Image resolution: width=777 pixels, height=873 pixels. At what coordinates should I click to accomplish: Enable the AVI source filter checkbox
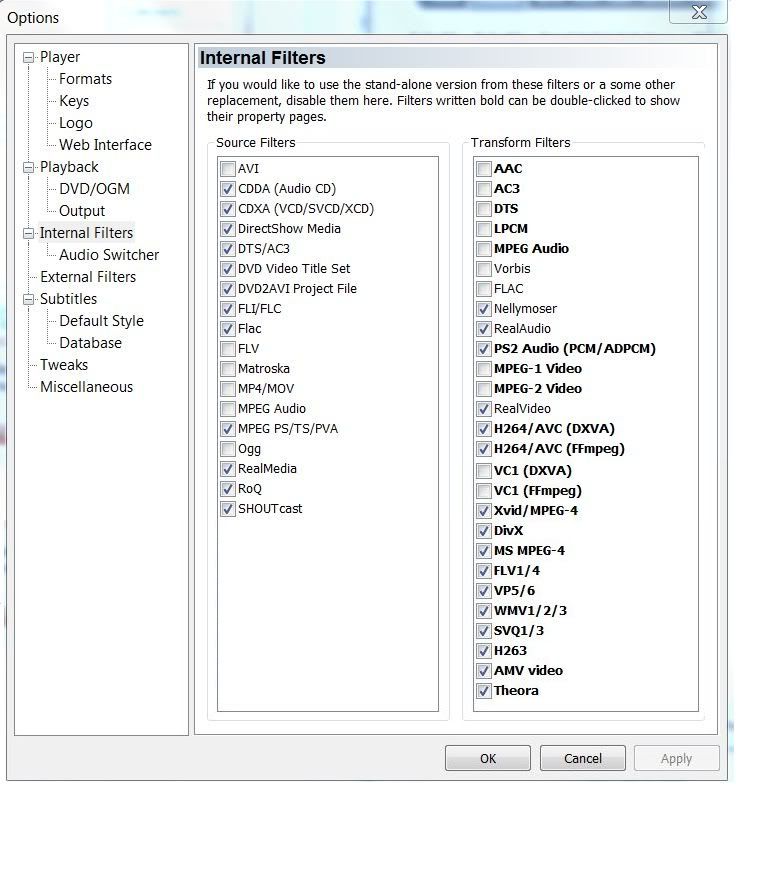pyautogui.click(x=228, y=169)
